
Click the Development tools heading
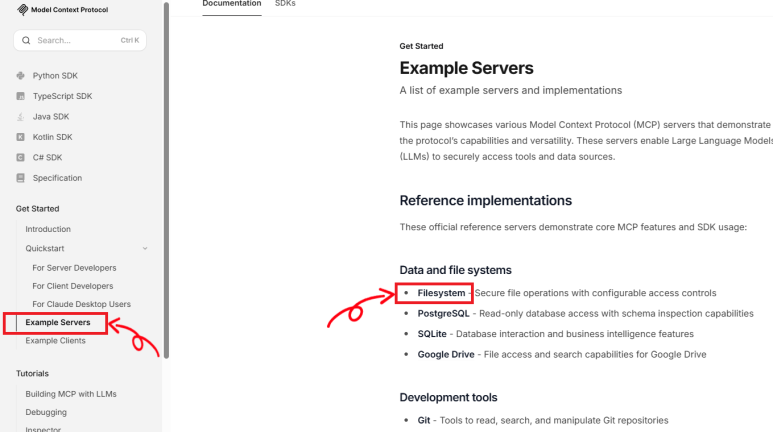[448, 397]
